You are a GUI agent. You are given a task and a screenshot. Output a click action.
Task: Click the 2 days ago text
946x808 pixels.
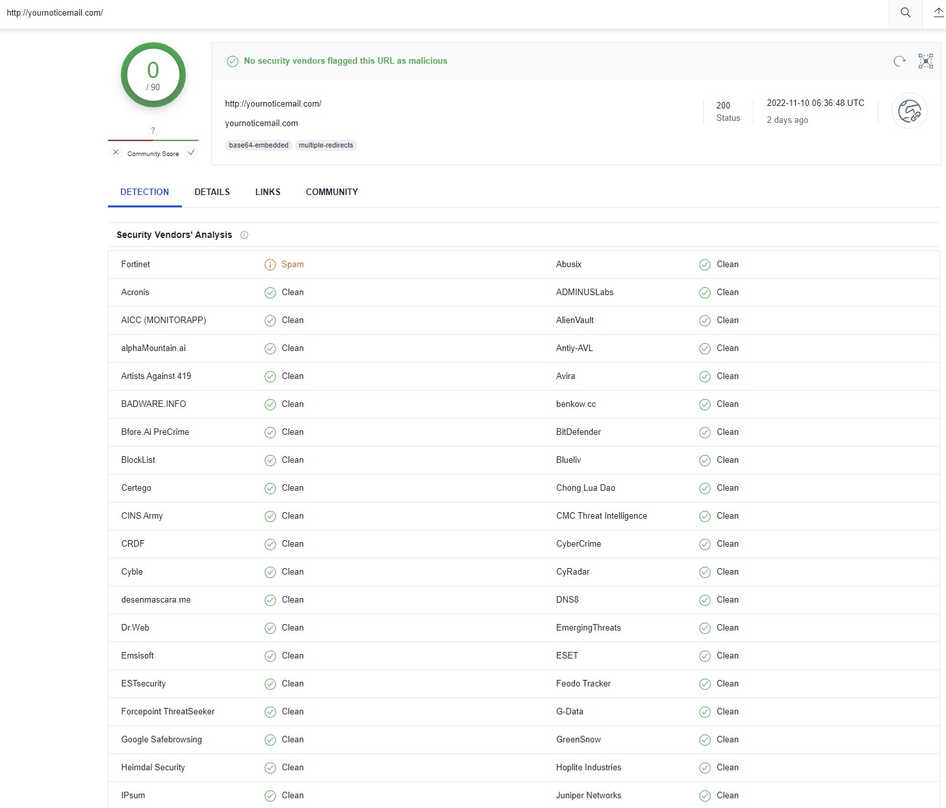click(x=787, y=120)
